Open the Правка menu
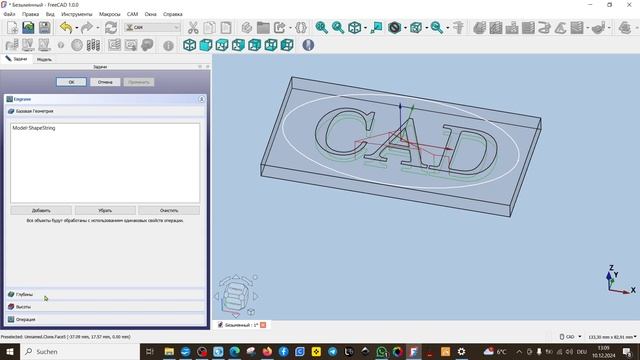Viewport: 640px width, 360px height. 31,14
